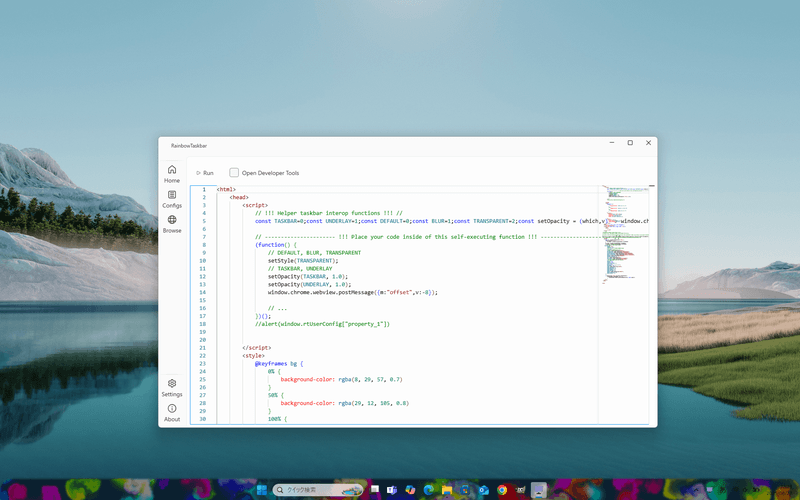Open the About page in sidebar
800x500 pixels.
click(x=172, y=412)
